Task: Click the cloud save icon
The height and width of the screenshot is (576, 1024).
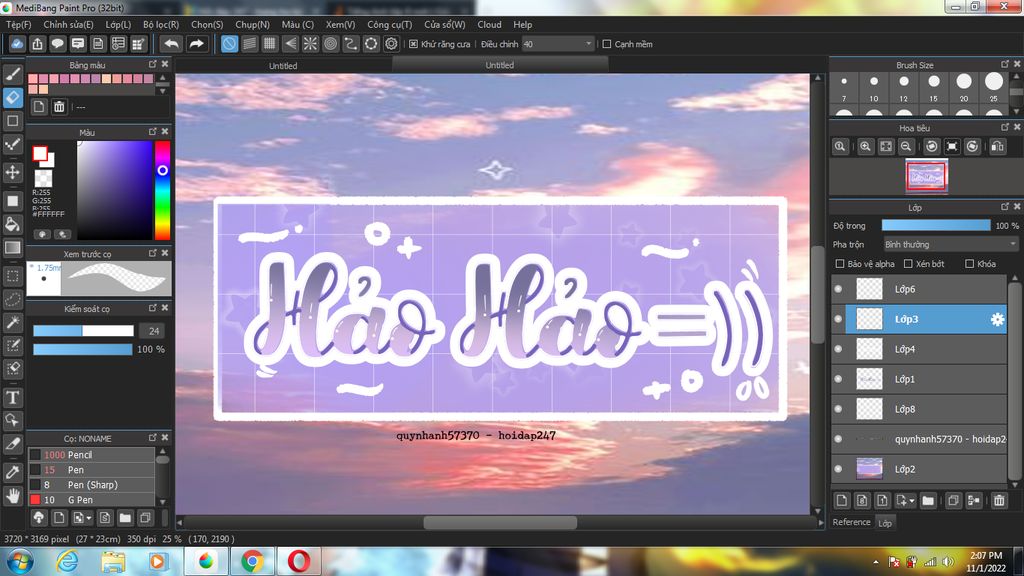Action: click(x=17, y=44)
